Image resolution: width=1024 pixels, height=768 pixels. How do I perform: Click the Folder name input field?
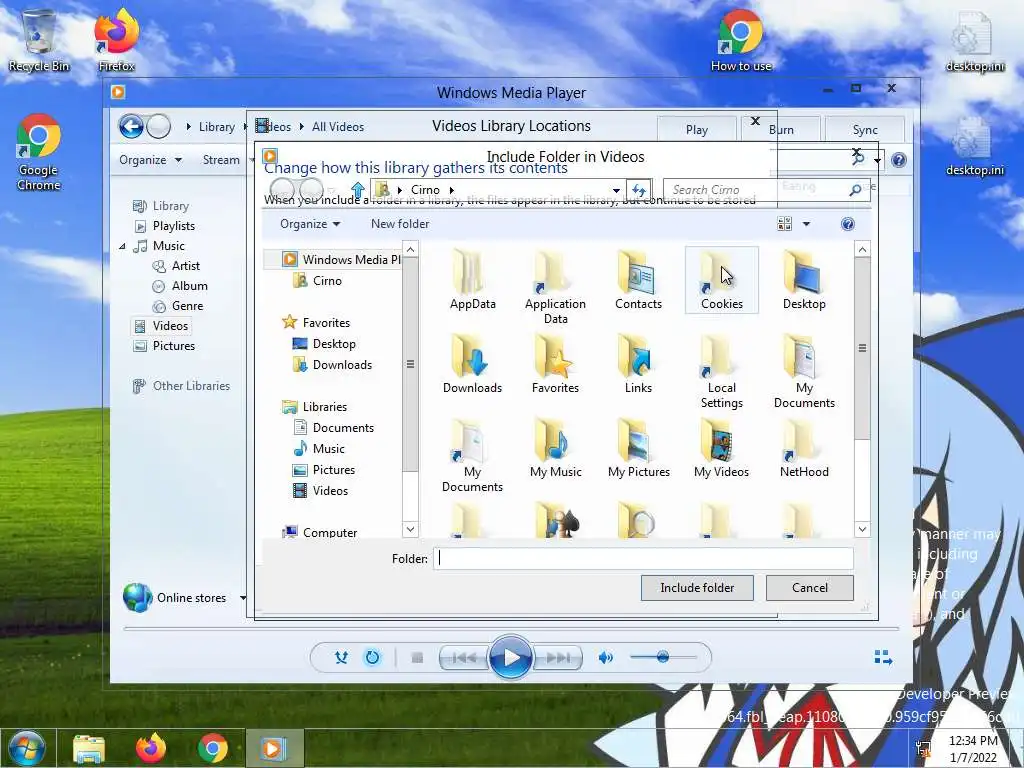643,558
